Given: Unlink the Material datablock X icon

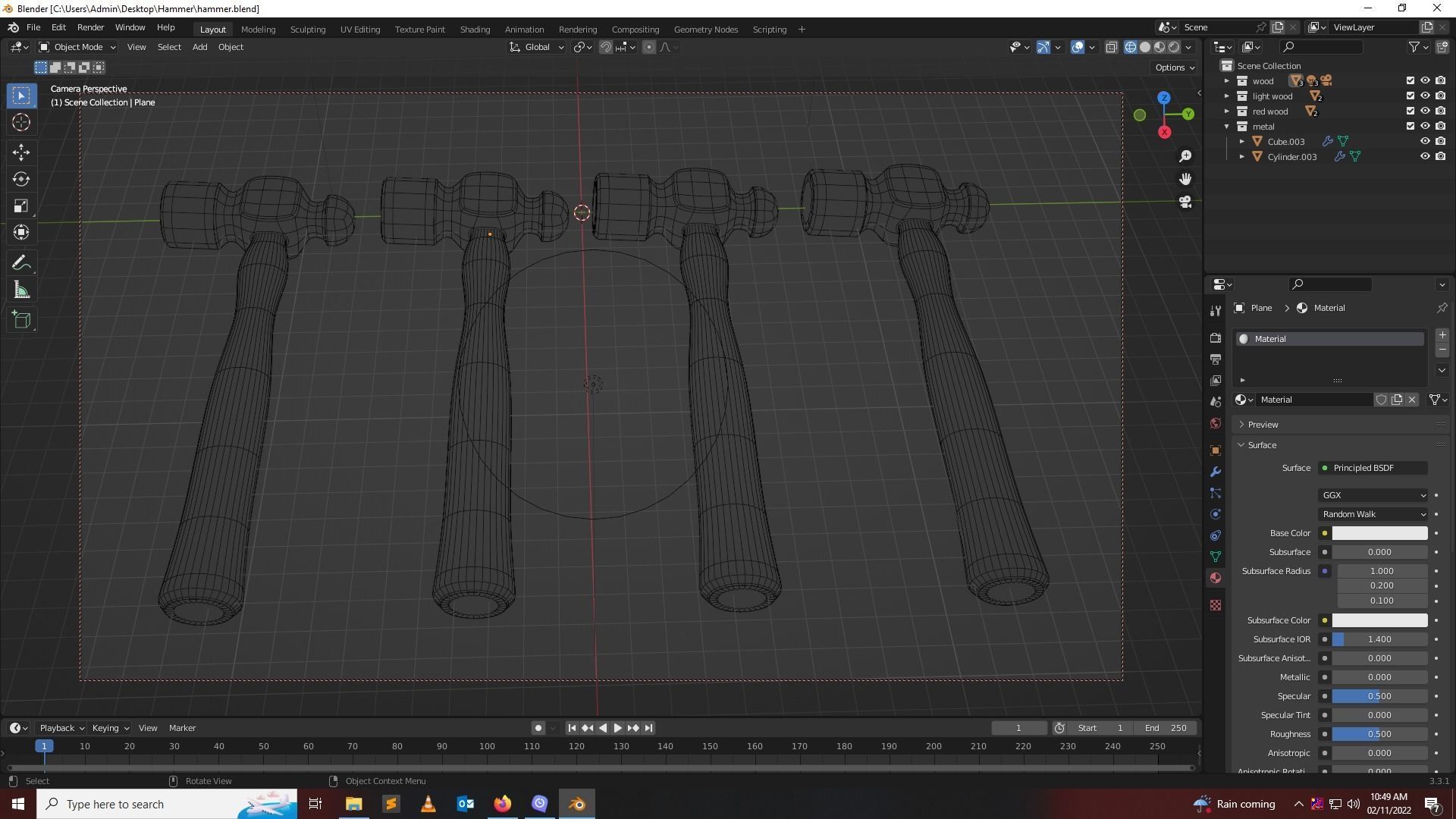Looking at the screenshot, I should (1412, 400).
